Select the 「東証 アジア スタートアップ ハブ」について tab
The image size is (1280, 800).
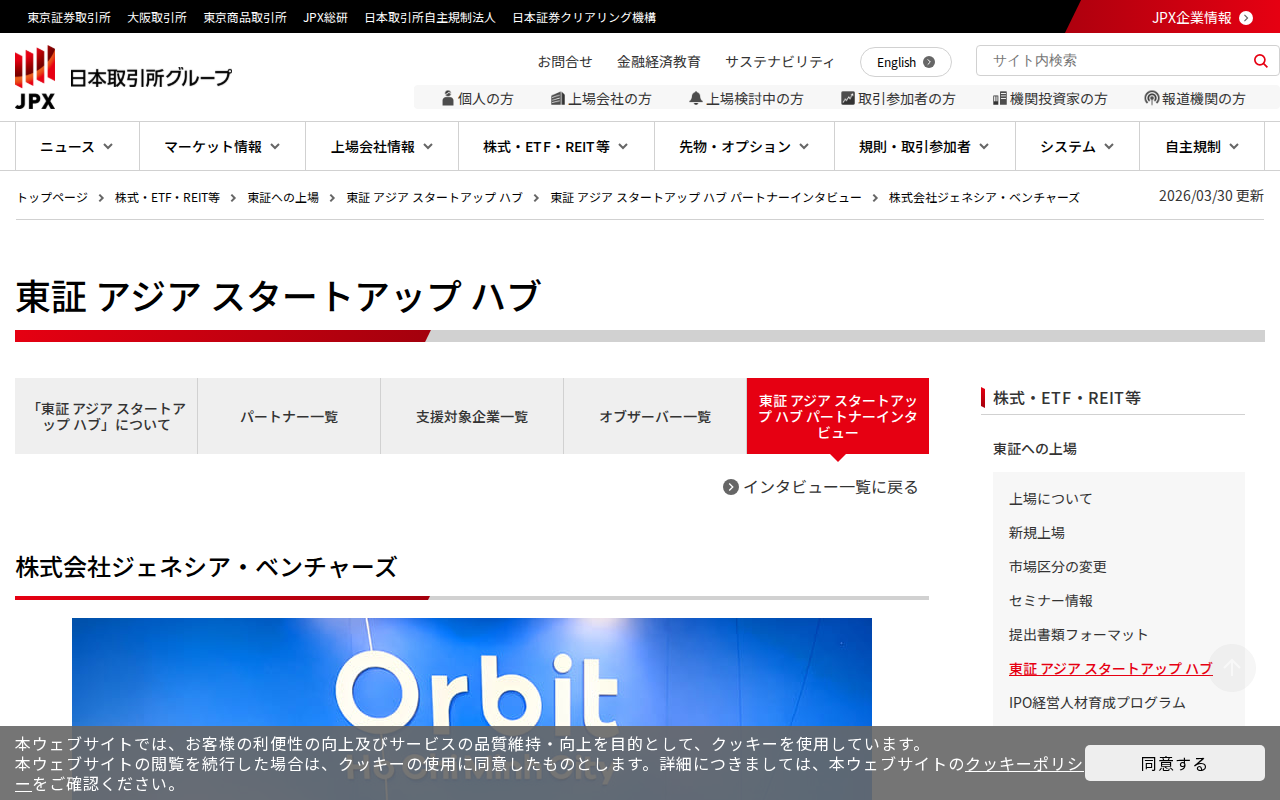106,416
